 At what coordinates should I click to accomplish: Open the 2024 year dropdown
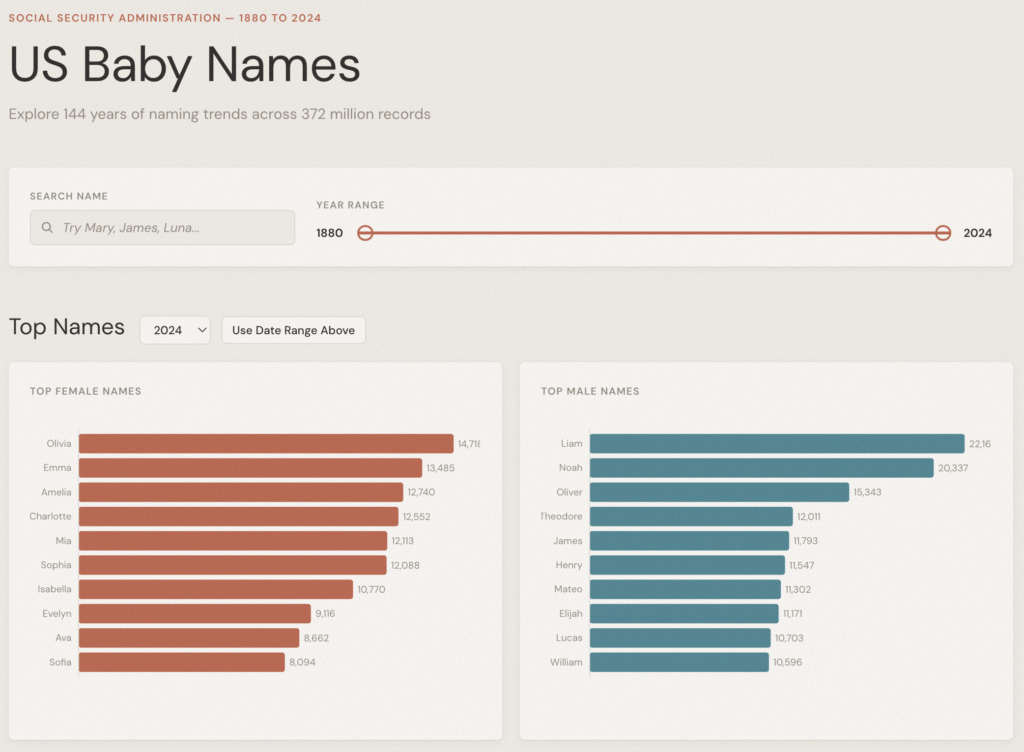pyautogui.click(x=175, y=330)
